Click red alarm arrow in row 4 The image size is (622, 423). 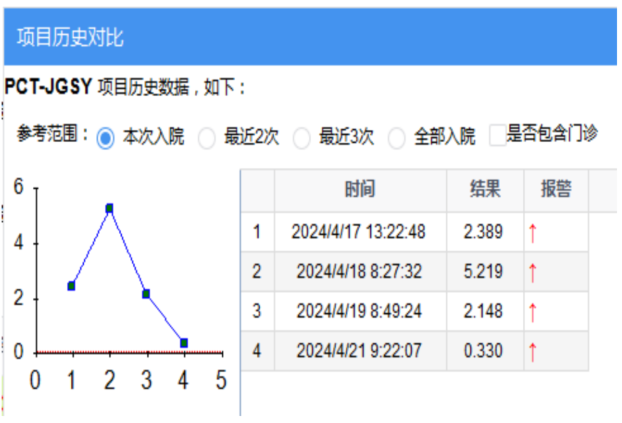[x=533, y=351]
